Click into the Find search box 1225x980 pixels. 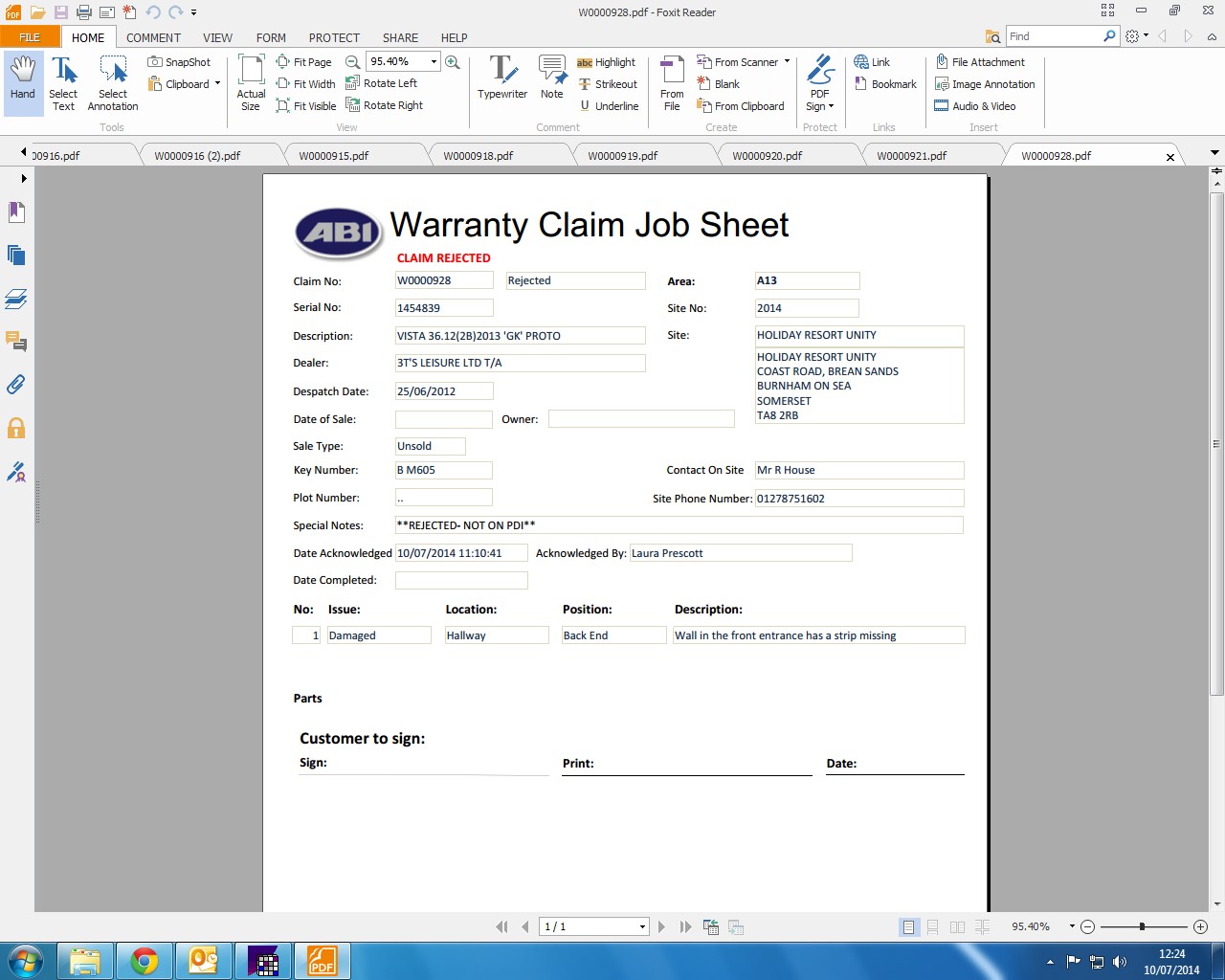point(1056,36)
